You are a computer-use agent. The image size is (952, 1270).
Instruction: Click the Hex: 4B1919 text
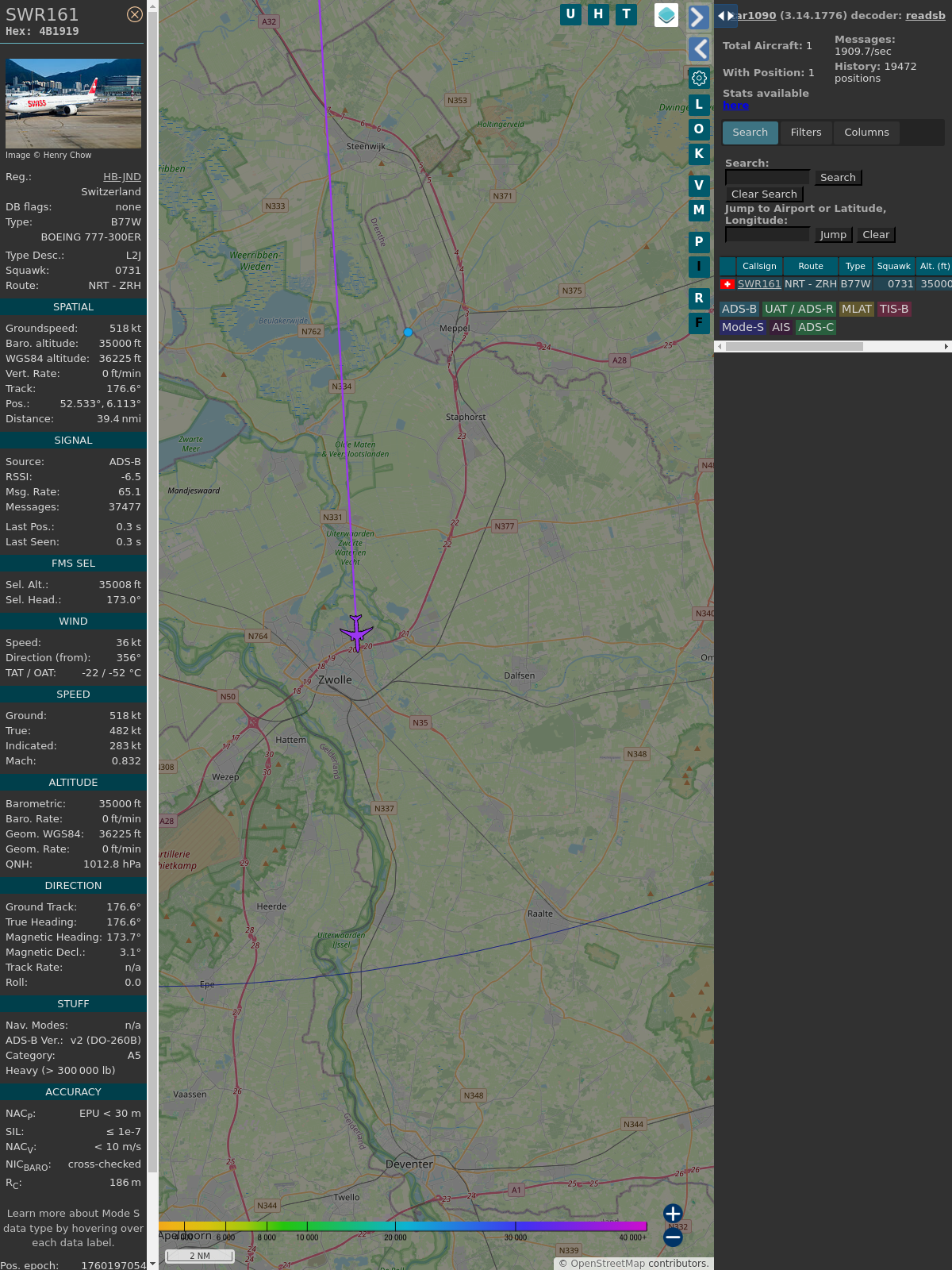[42, 32]
